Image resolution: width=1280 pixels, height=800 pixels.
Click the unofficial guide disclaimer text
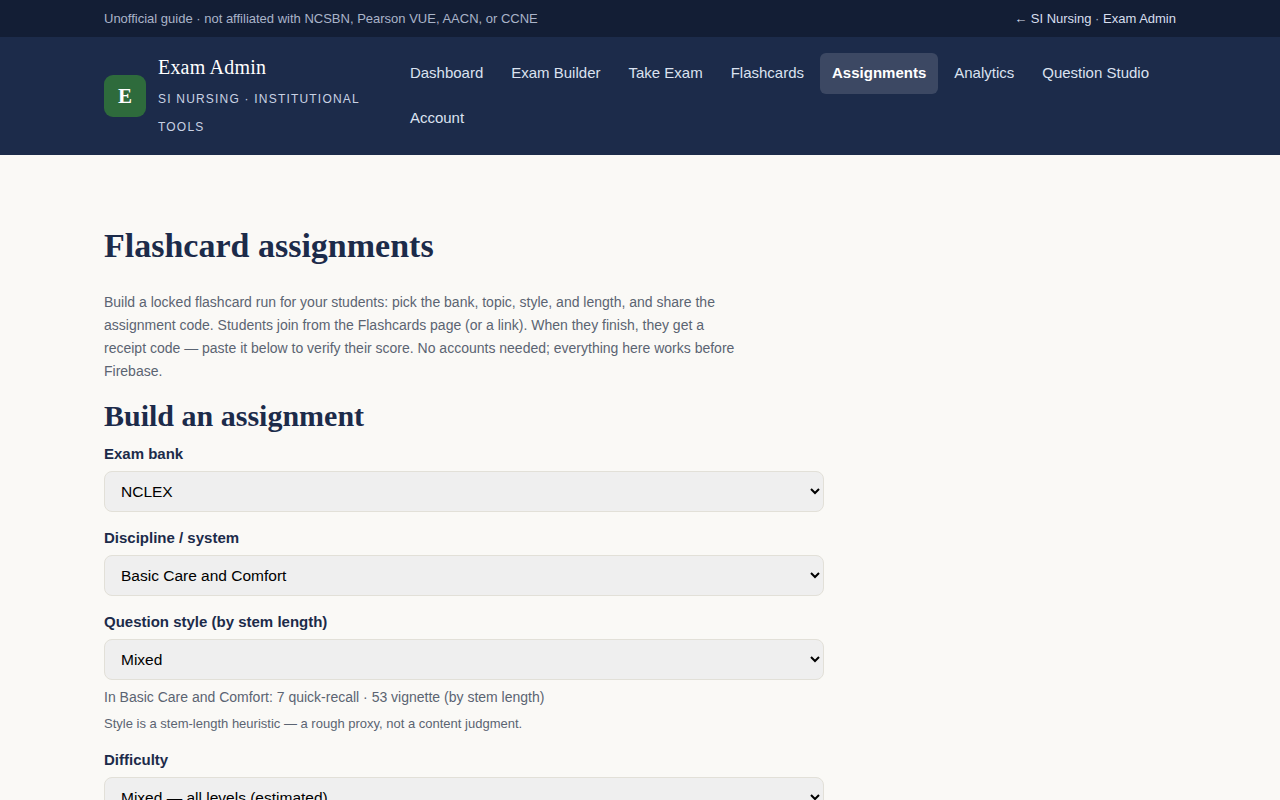[x=321, y=19]
